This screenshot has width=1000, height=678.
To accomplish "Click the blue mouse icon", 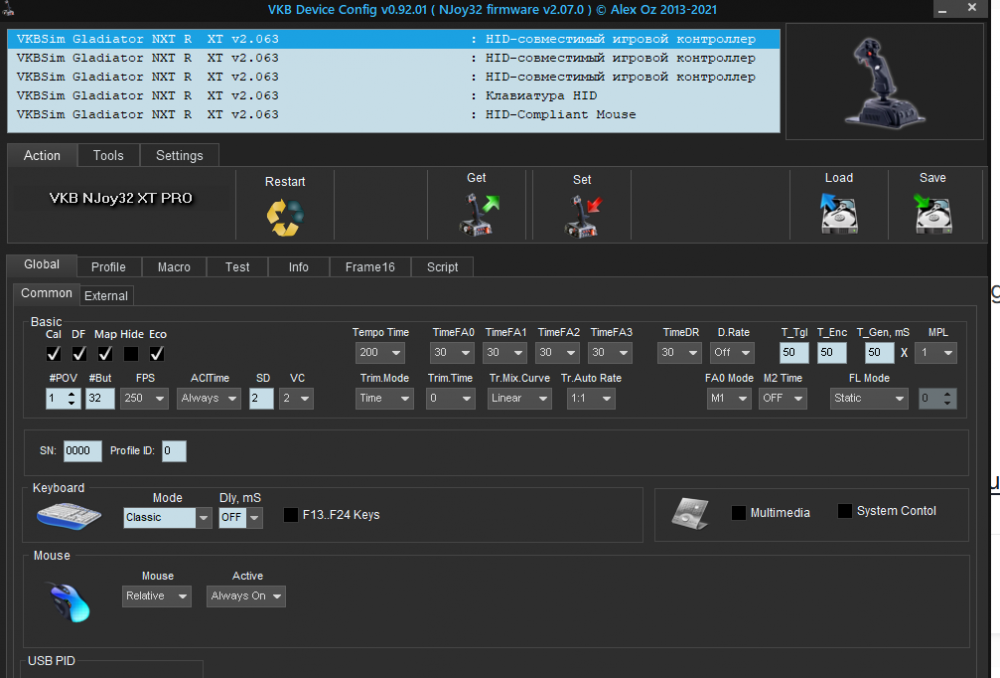I will click(x=70, y=602).
